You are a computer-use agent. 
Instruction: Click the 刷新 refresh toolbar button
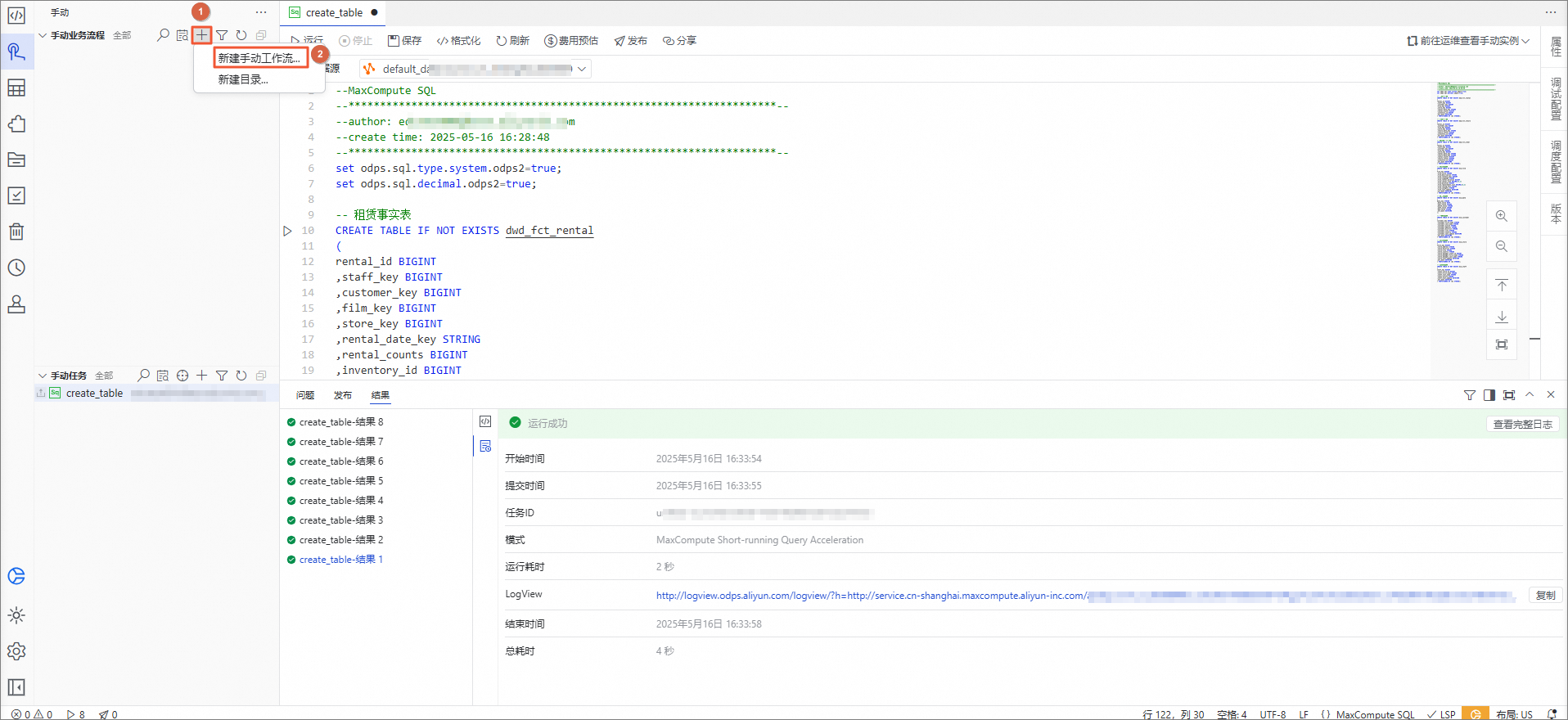[512, 41]
